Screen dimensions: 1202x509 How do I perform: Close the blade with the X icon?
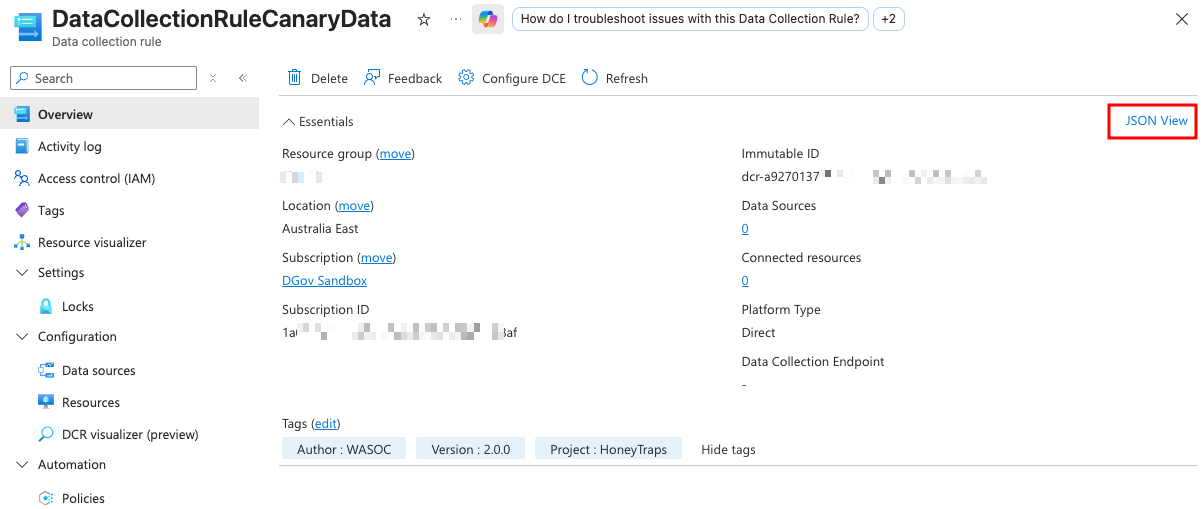pos(1181,19)
